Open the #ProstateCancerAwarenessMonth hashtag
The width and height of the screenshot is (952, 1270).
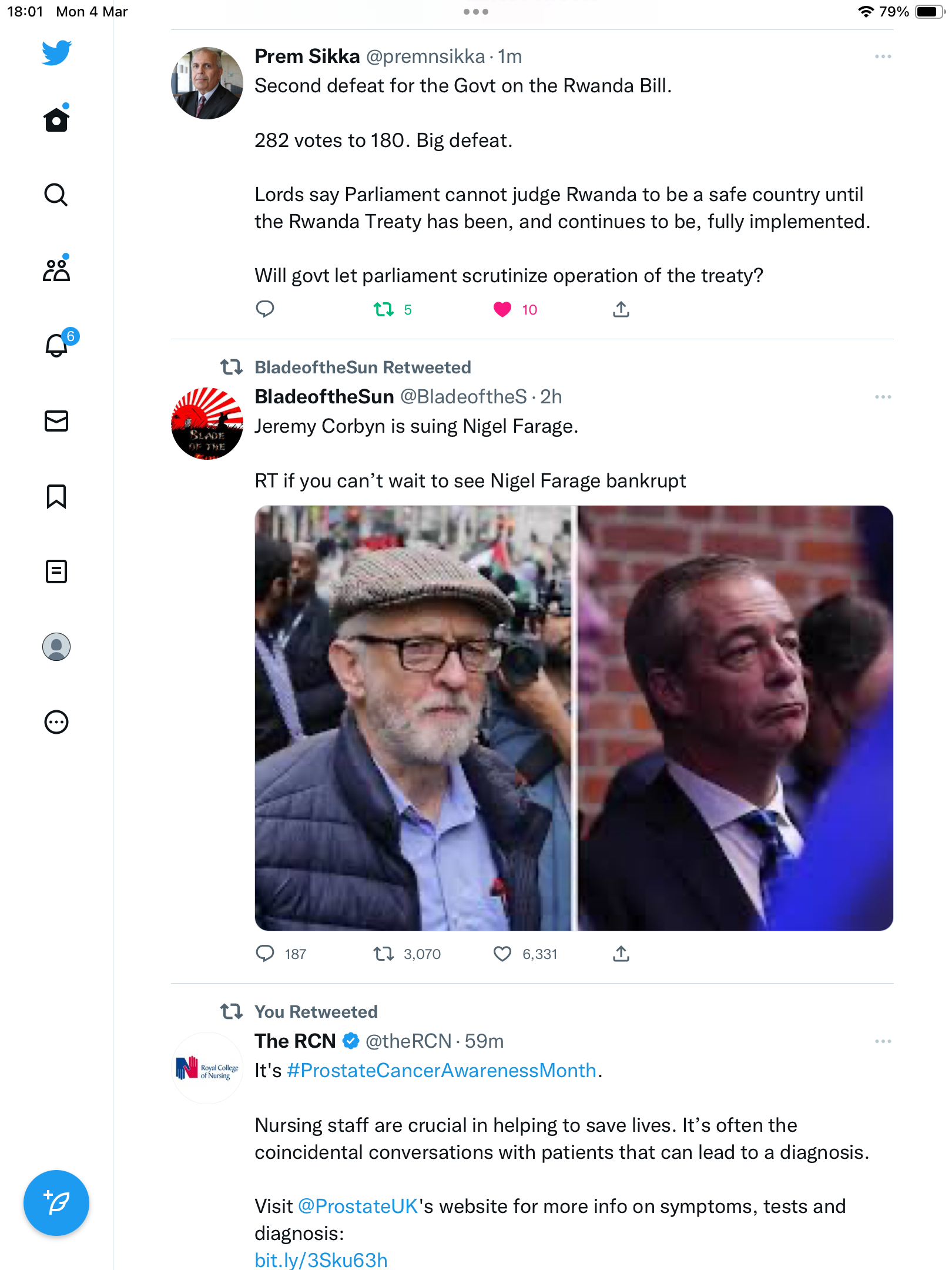442,1071
